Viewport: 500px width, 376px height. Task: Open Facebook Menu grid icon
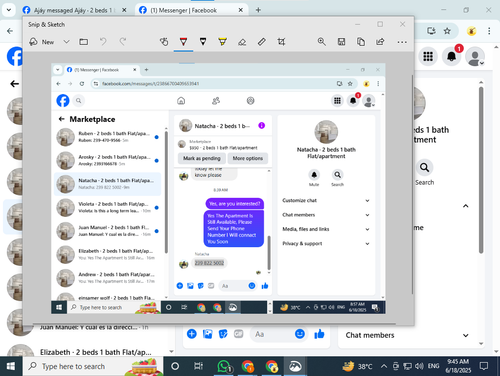428,56
